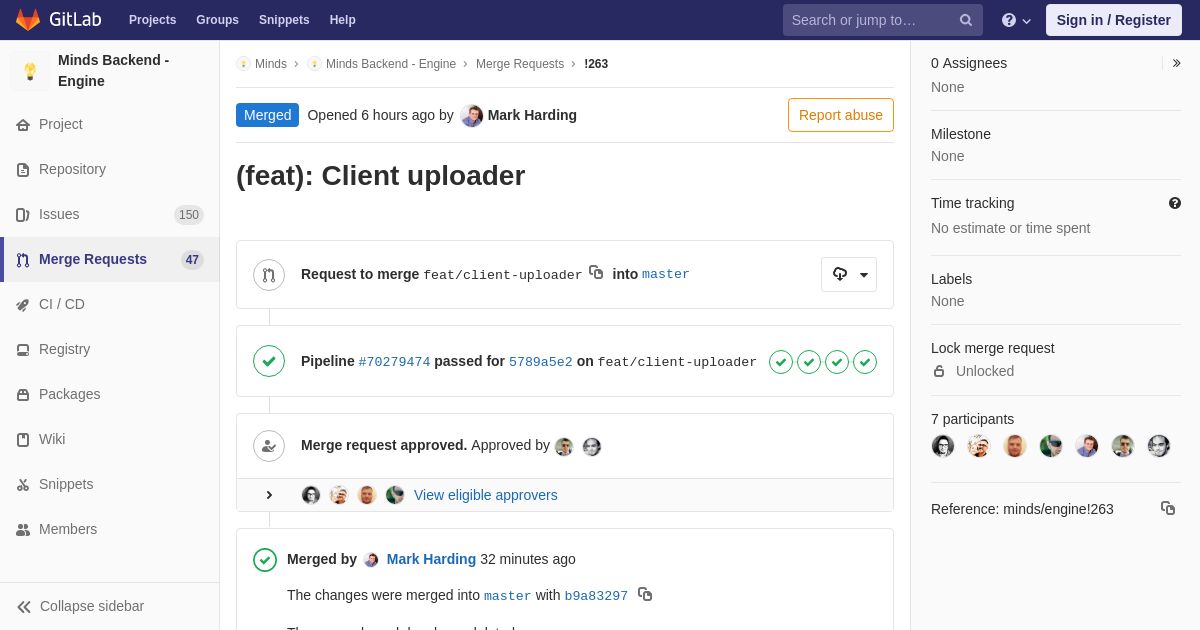The image size is (1200, 630).
Task: Click the first pipeline stage check icon
Action: click(x=781, y=362)
